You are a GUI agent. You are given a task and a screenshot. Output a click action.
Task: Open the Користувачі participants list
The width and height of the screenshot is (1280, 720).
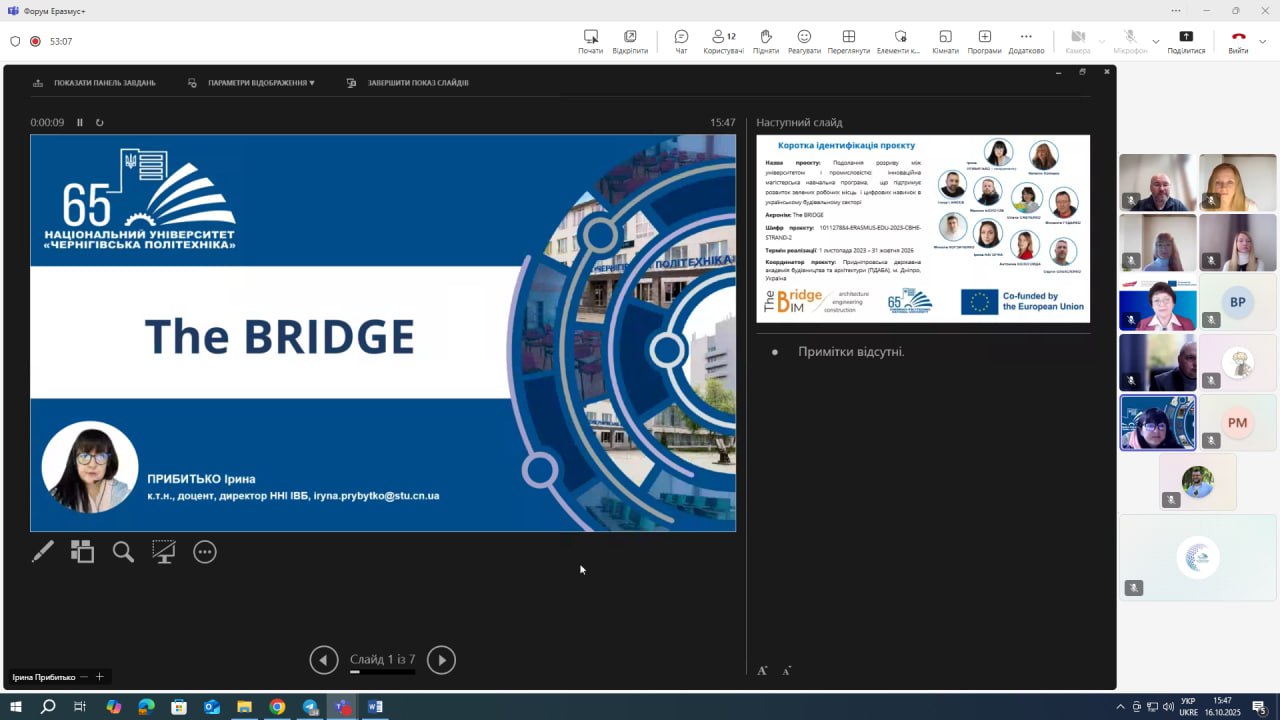coord(723,41)
